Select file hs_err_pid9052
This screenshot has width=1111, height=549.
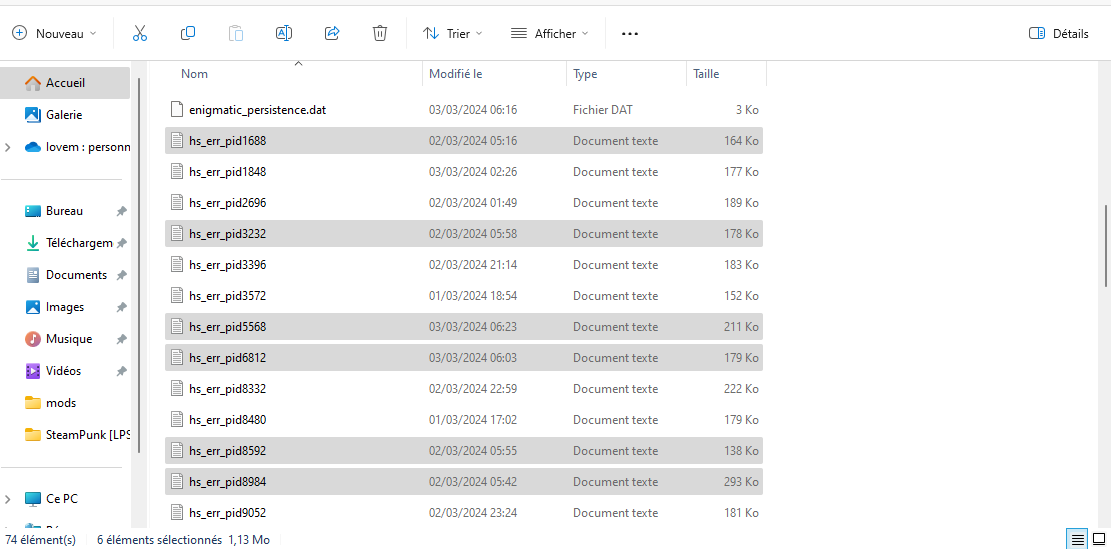click(464, 513)
